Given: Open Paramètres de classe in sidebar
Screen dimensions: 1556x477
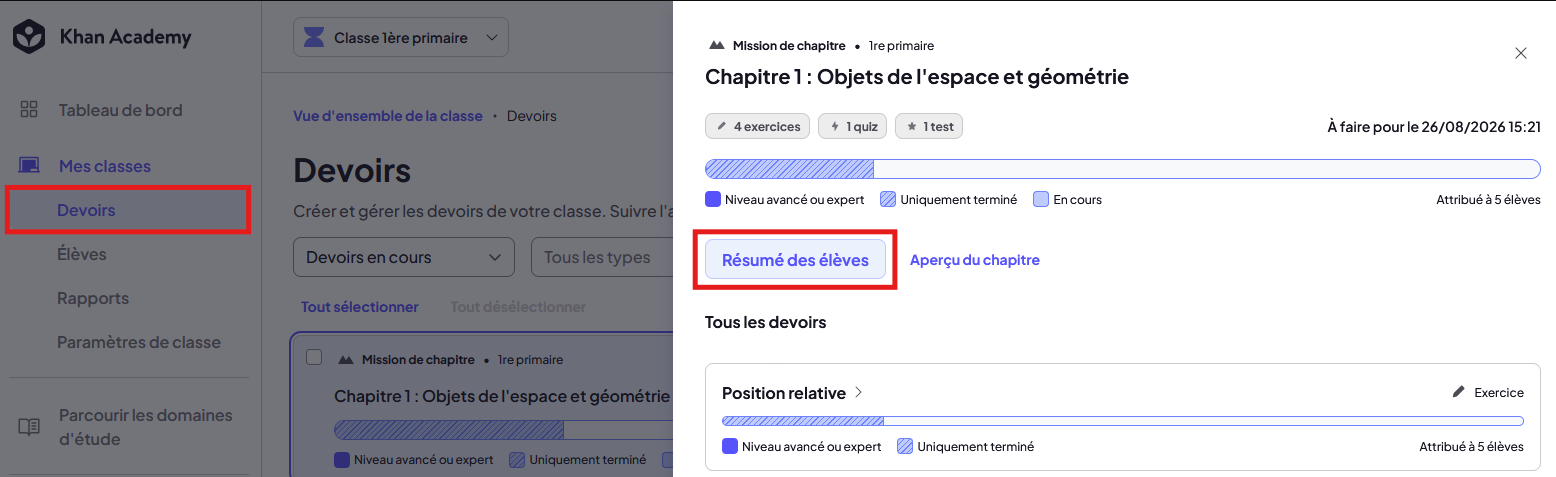Looking at the screenshot, I should point(138,342).
